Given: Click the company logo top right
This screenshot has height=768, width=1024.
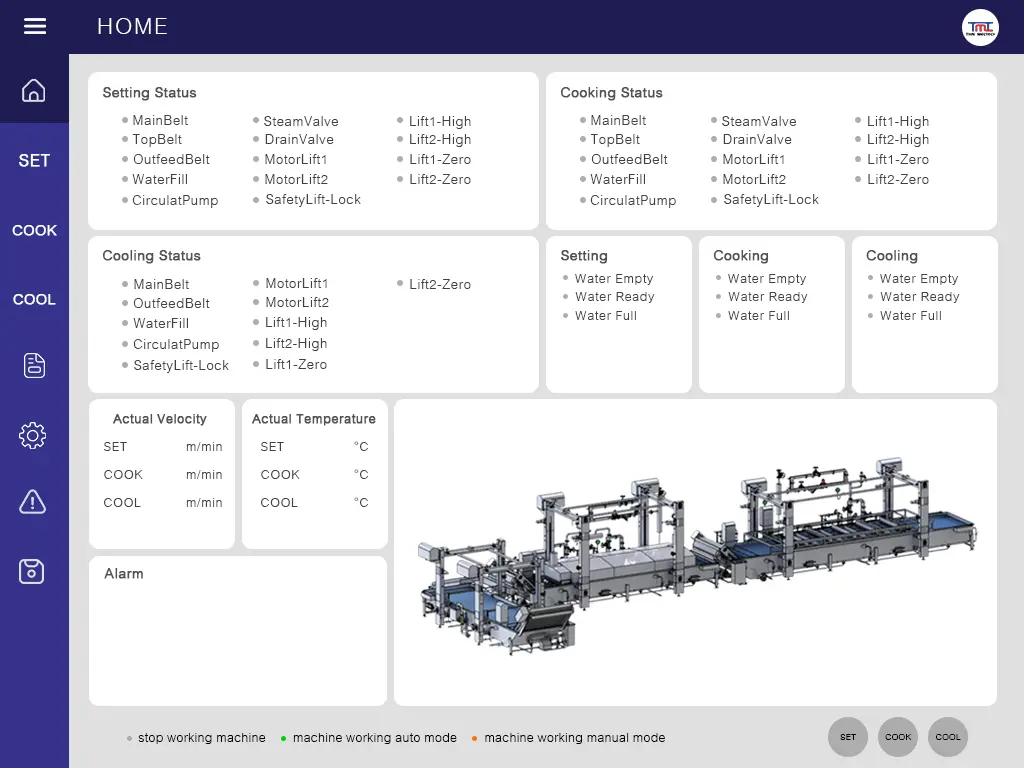Looking at the screenshot, I should pyautogui.click(x=980, y=27).
